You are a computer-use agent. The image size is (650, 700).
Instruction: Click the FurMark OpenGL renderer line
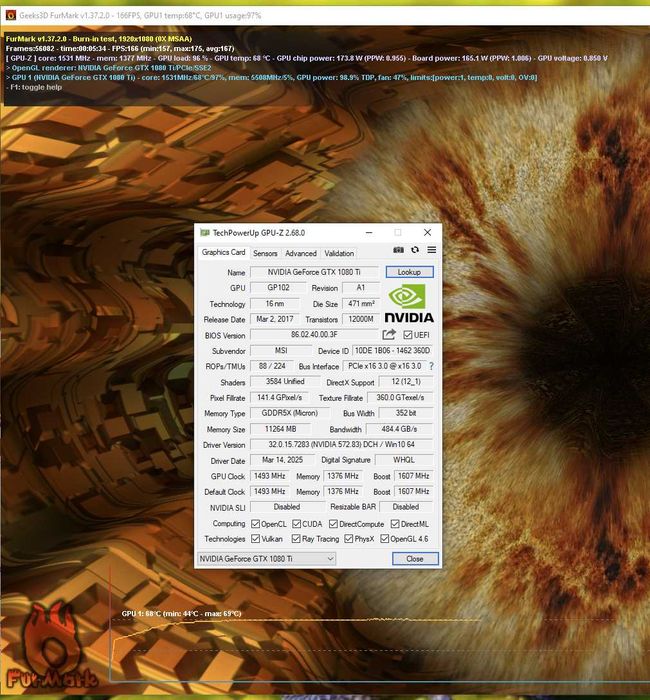click(108, 68)
